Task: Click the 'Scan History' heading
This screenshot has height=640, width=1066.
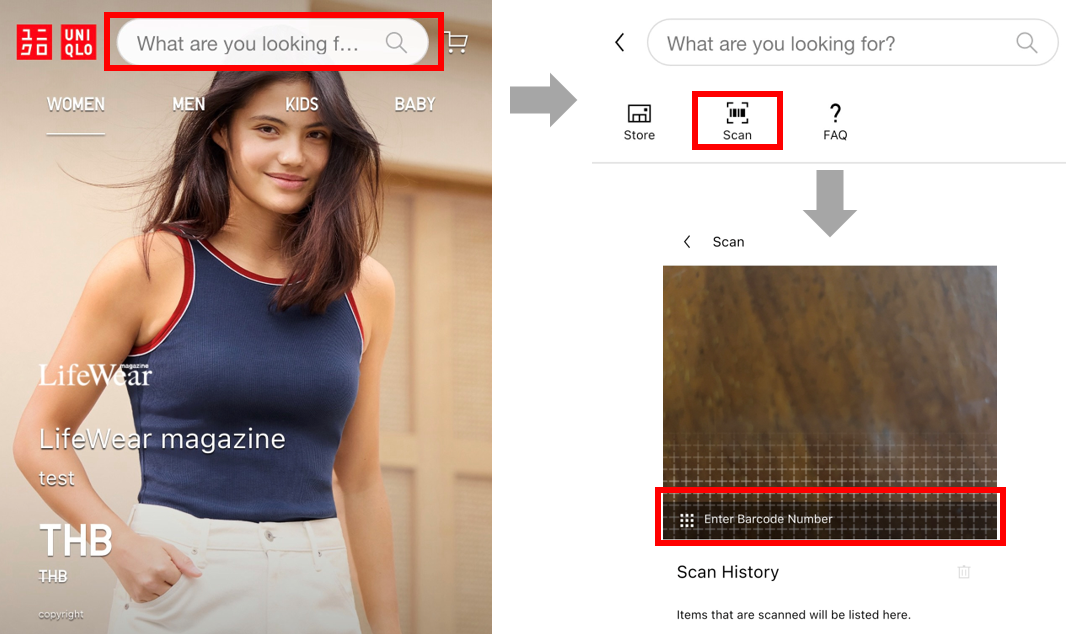Action: coord(727,572)
